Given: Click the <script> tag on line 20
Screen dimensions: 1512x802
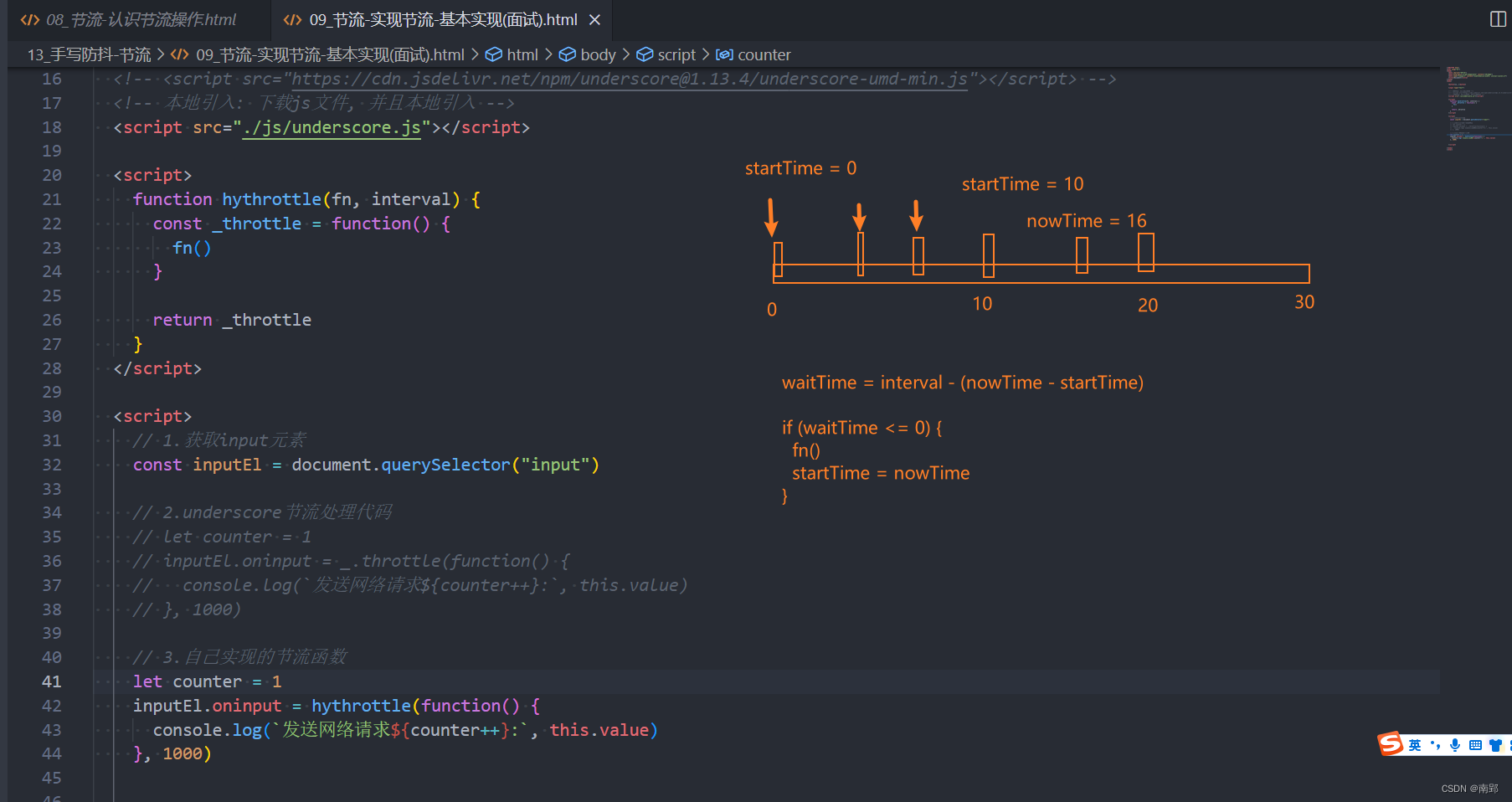Looking at the screenshot, I should (152, 175).
